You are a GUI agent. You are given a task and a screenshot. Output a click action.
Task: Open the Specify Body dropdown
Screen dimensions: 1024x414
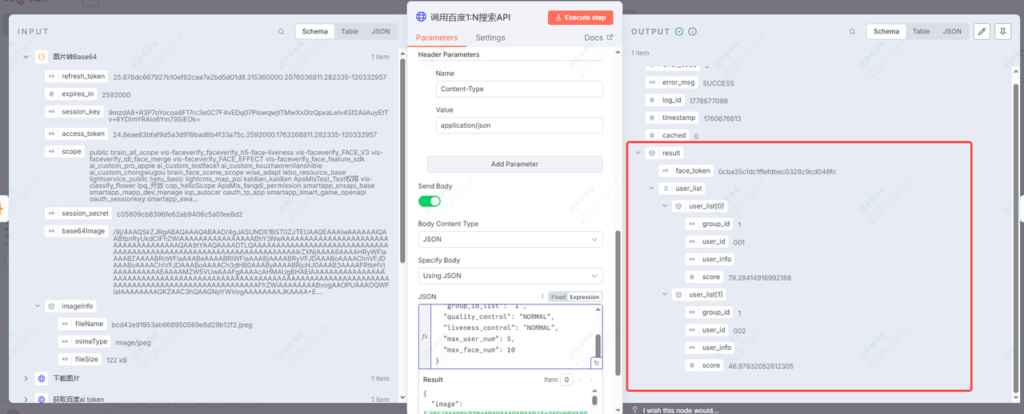[x=509, y=275]
